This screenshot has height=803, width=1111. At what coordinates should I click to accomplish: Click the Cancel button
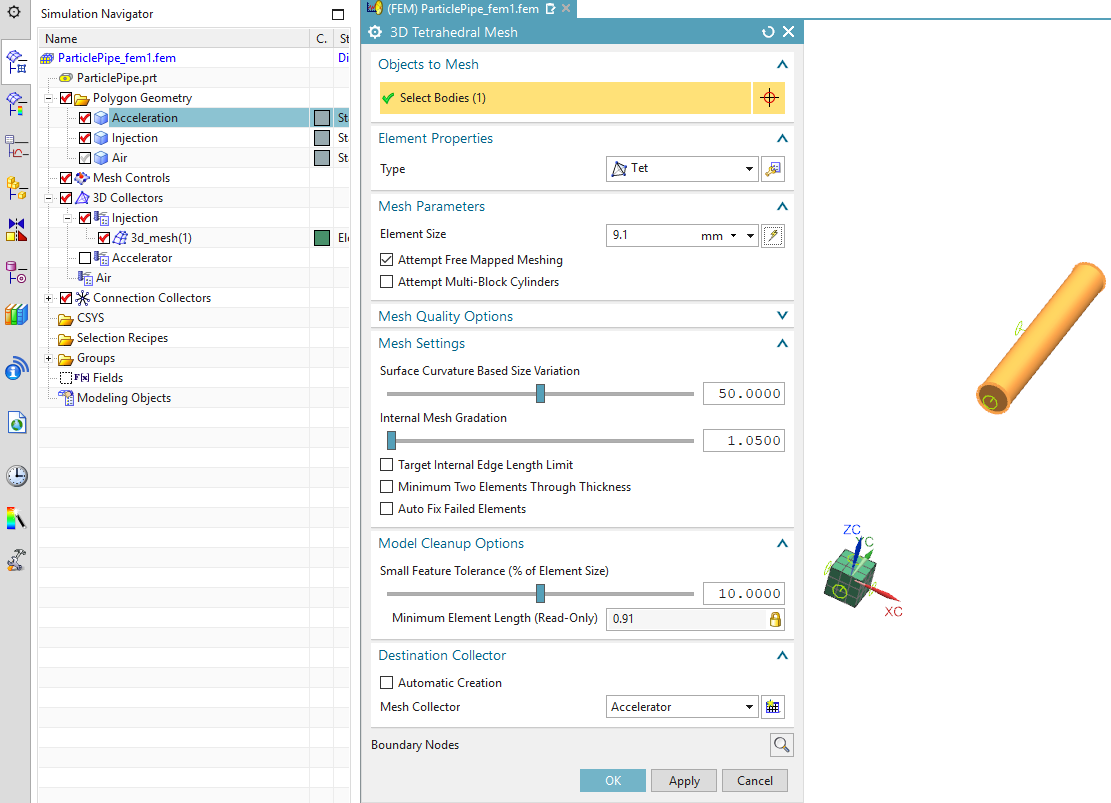pyautogui.click(x=755, y=781)
